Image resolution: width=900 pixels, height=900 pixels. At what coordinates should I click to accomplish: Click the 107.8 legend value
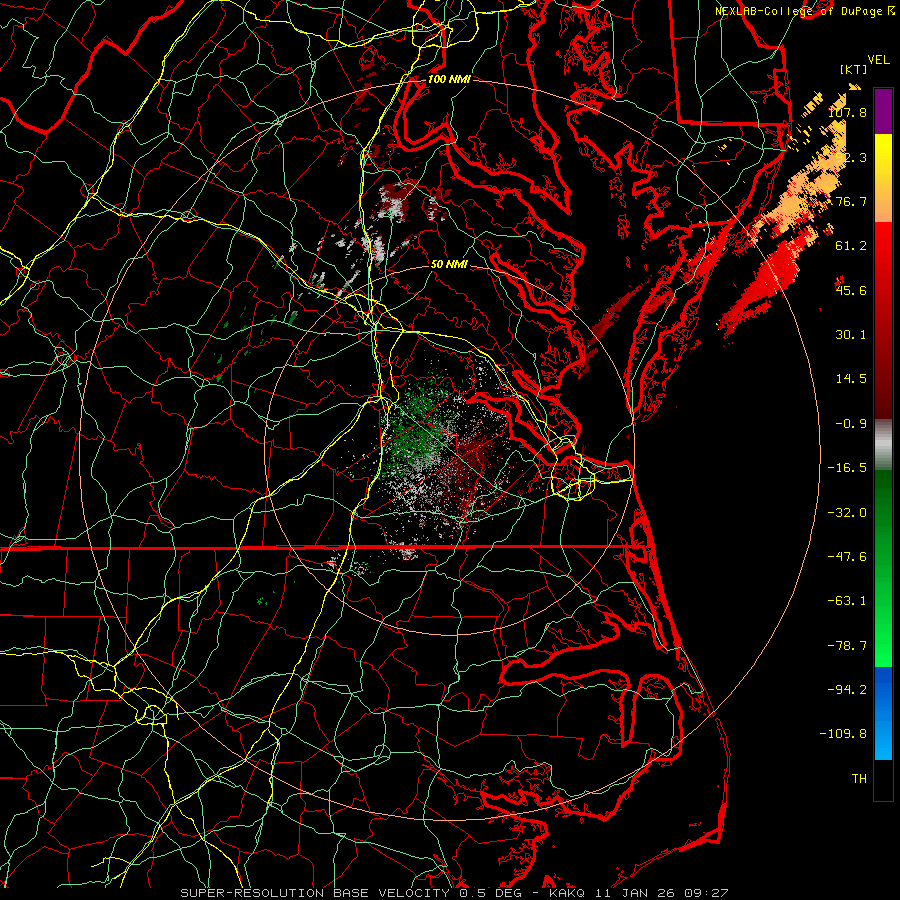coord(847,113)
